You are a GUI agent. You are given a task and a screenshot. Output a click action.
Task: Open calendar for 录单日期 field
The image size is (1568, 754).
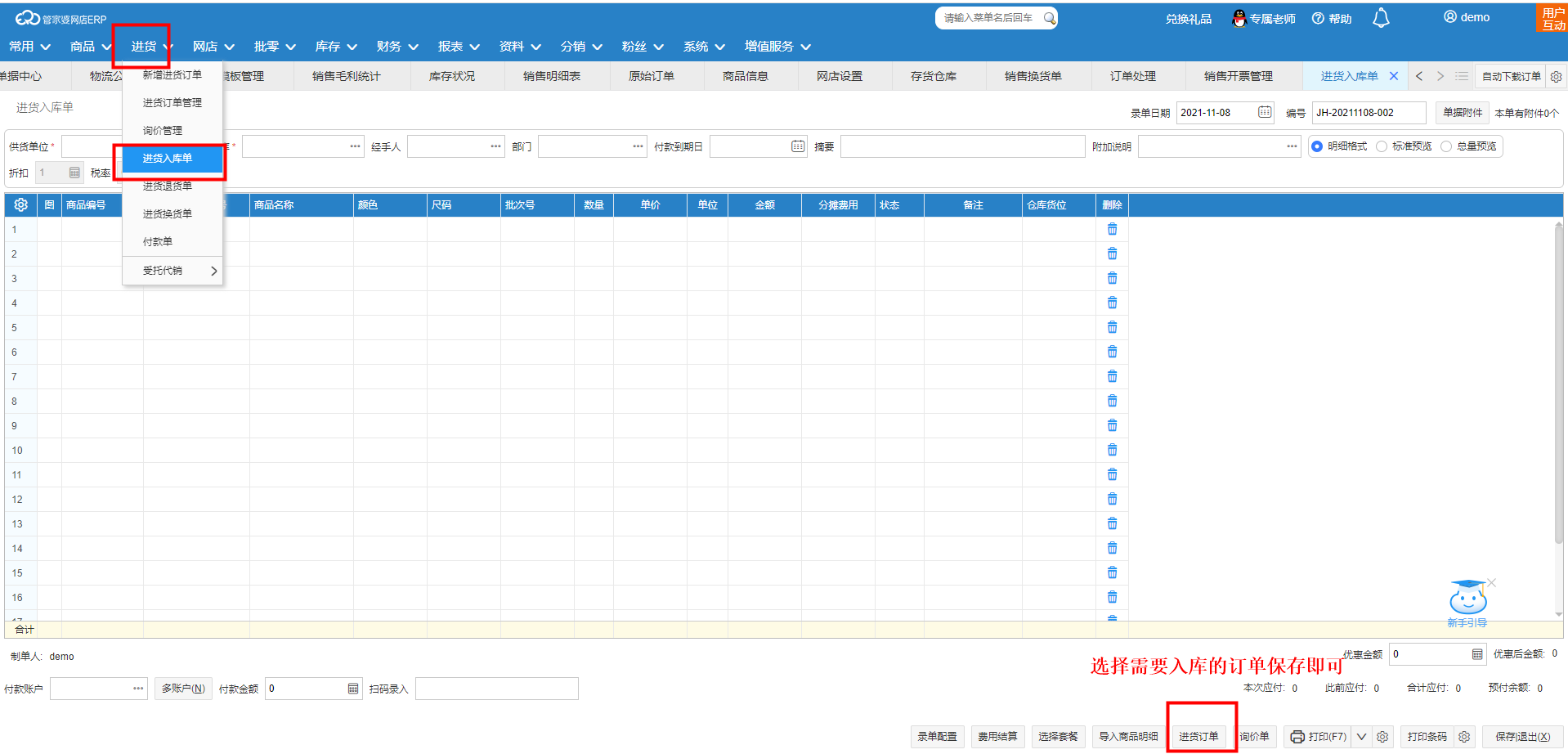(1264, 112)
